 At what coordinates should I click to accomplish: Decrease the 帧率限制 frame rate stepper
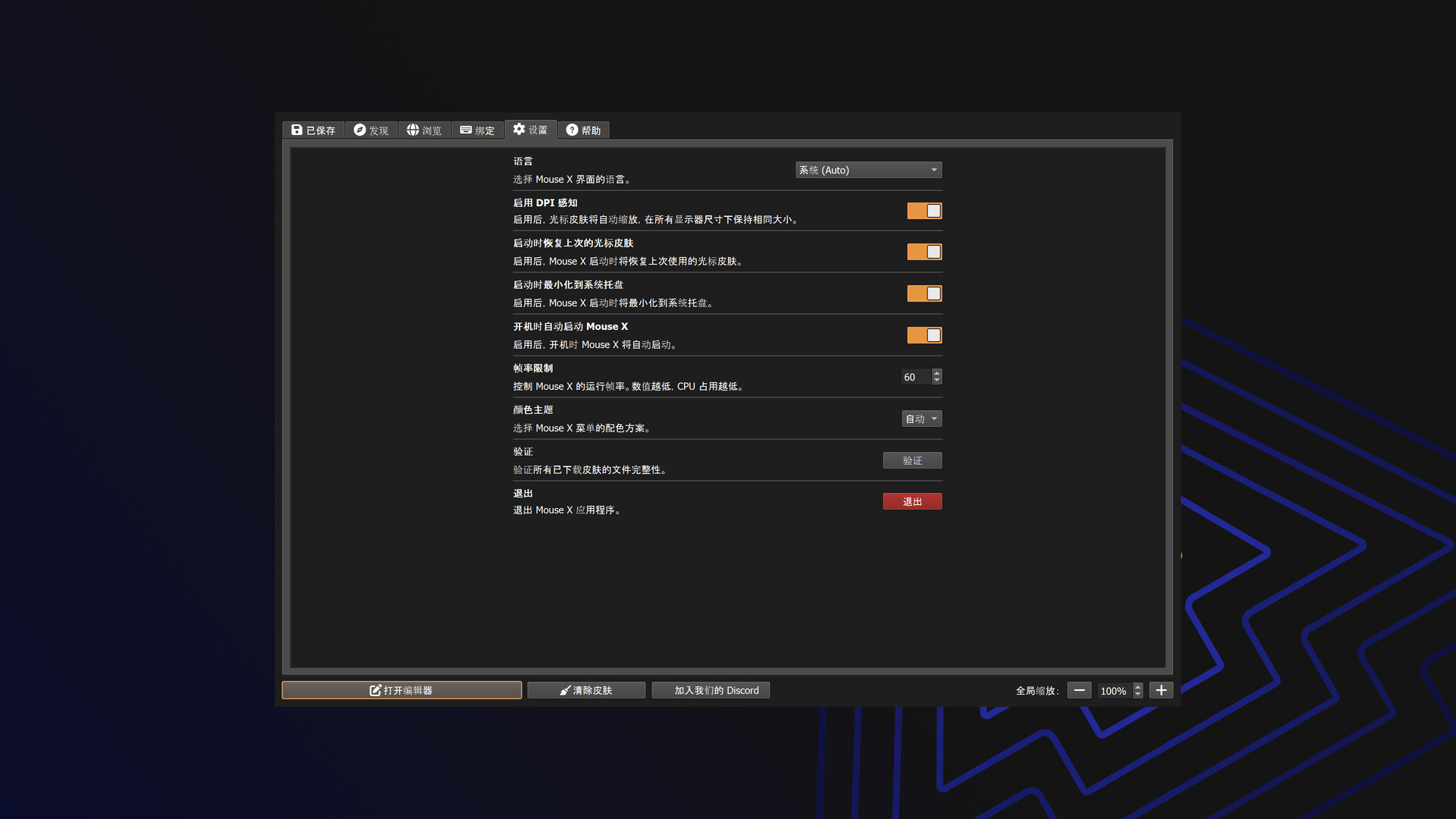(x=937, y=381)
